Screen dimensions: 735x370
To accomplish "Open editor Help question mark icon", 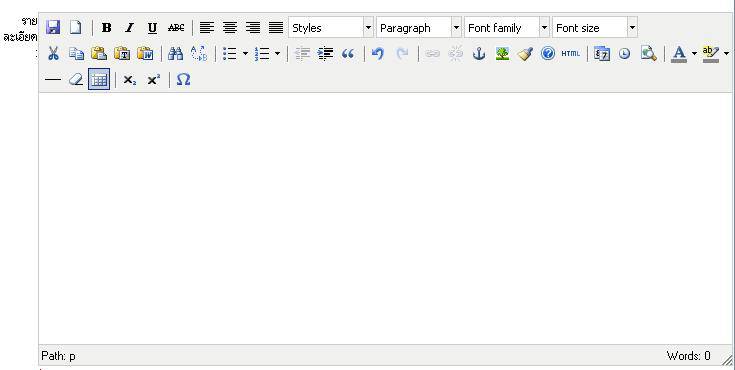I will [548, 53].
